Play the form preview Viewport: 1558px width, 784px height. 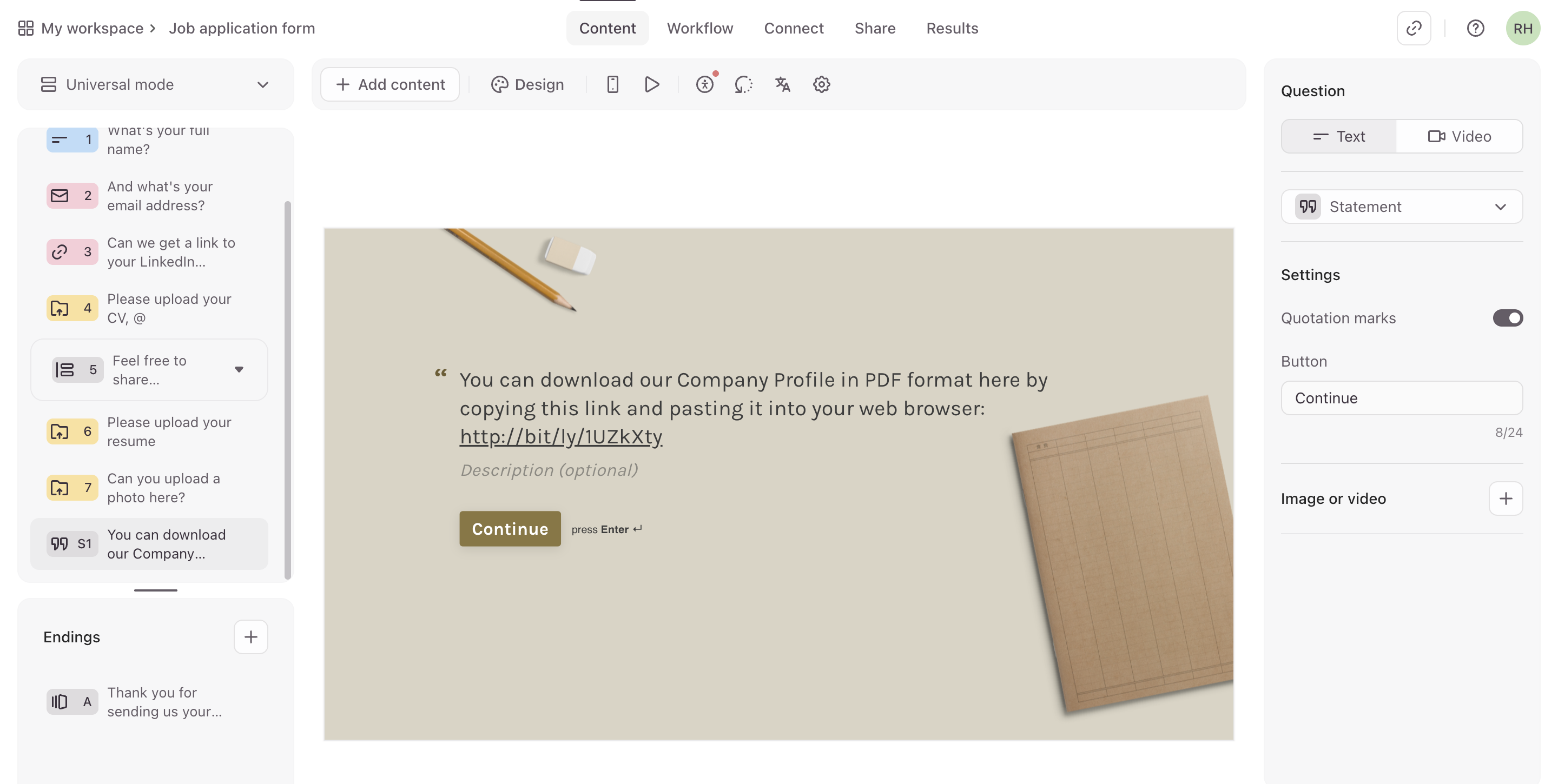[651, 85]
